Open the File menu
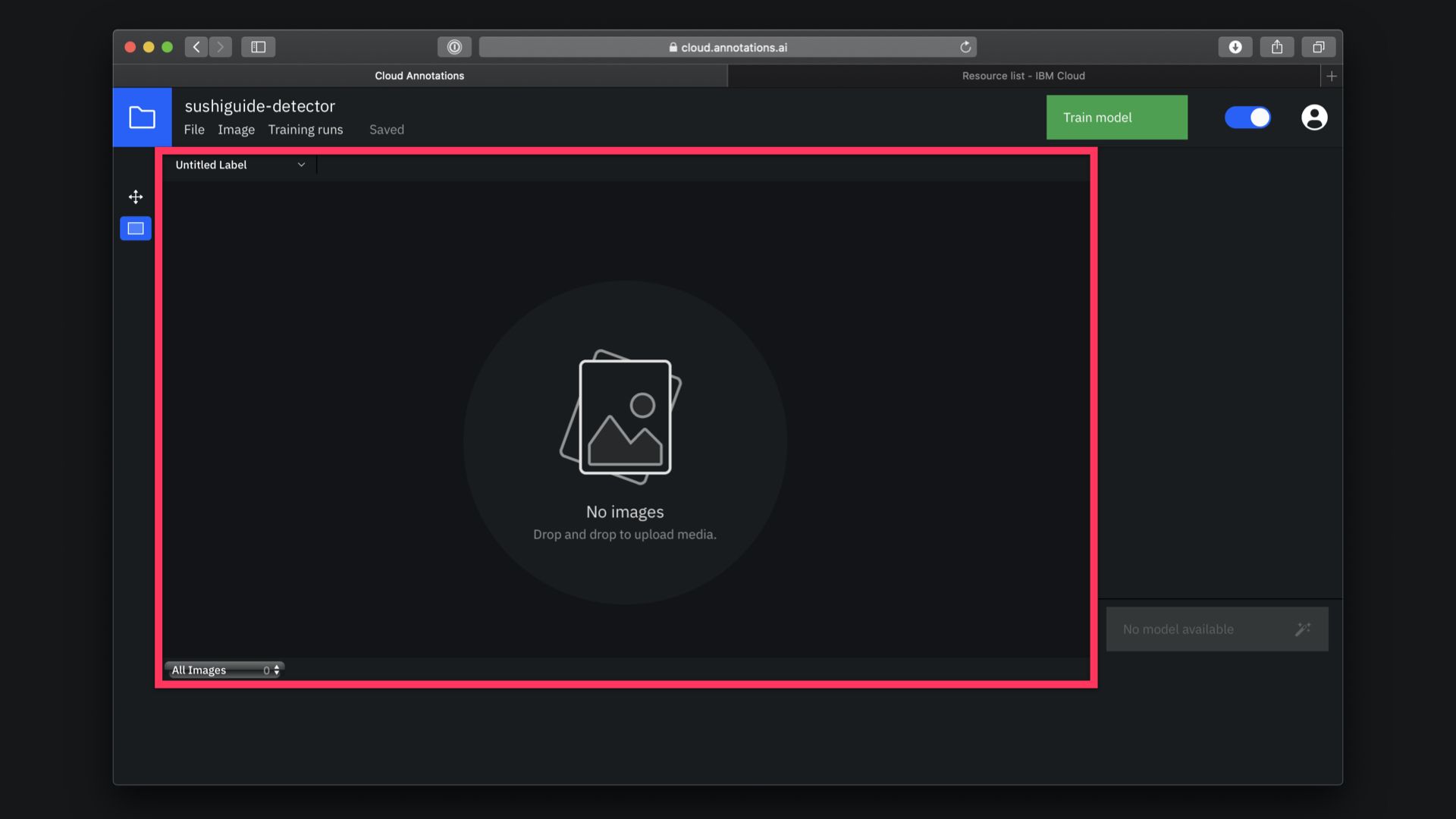 [194, 130]
